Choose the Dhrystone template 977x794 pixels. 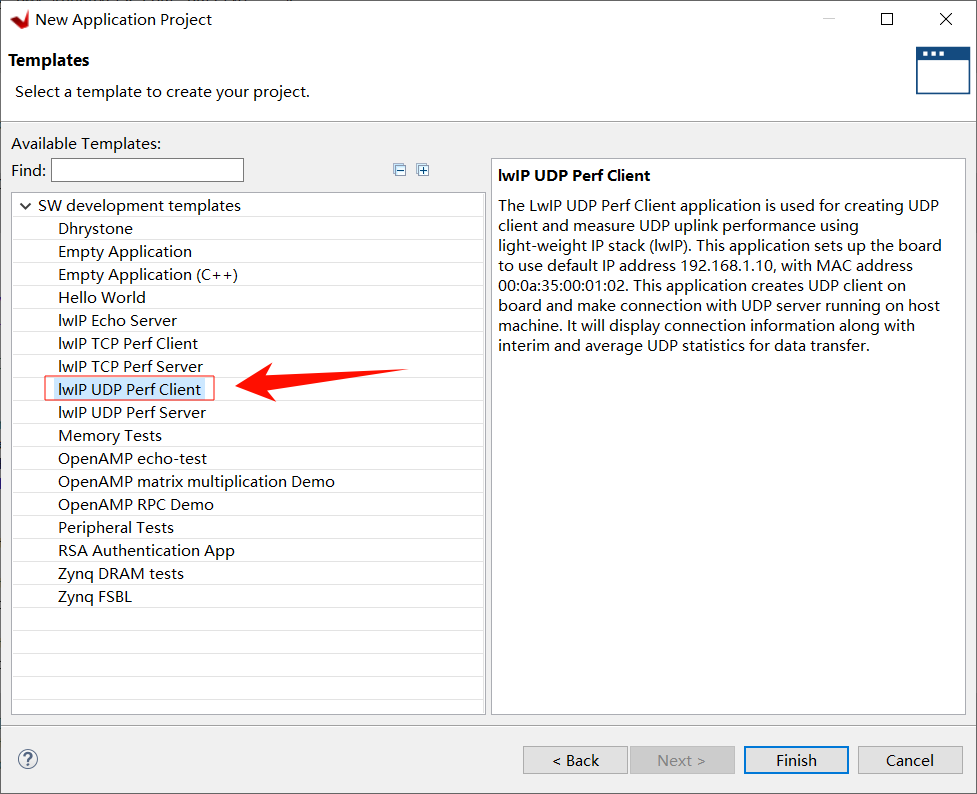(96, 228)
